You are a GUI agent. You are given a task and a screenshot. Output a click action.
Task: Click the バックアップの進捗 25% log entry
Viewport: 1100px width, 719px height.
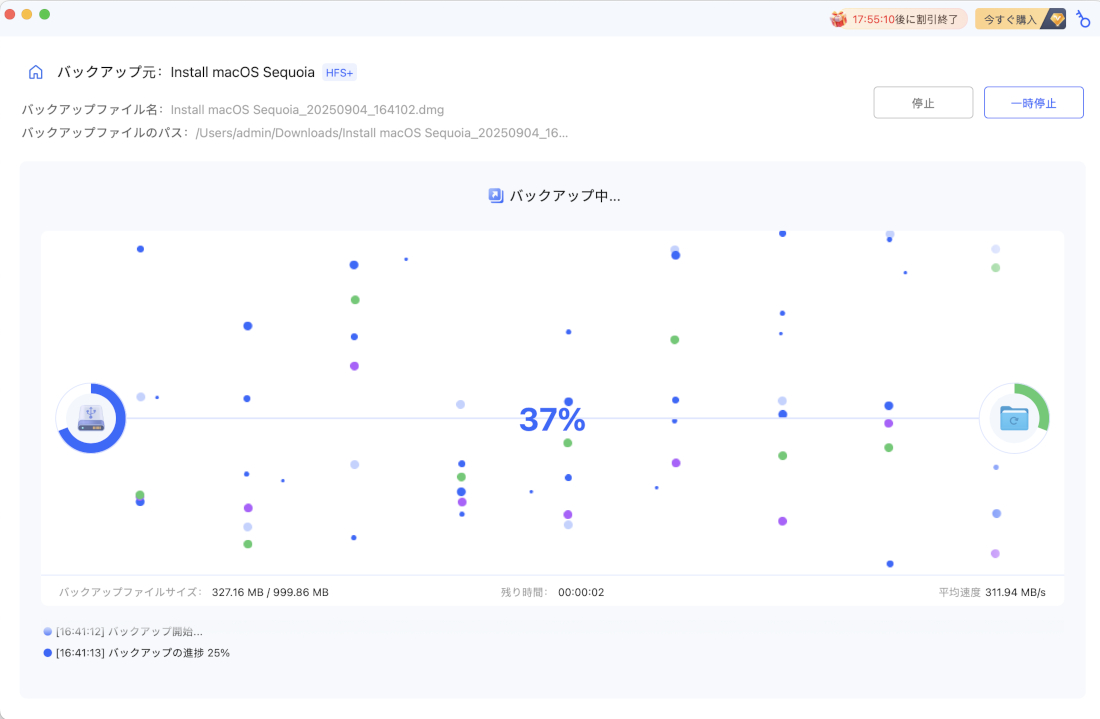145,652
